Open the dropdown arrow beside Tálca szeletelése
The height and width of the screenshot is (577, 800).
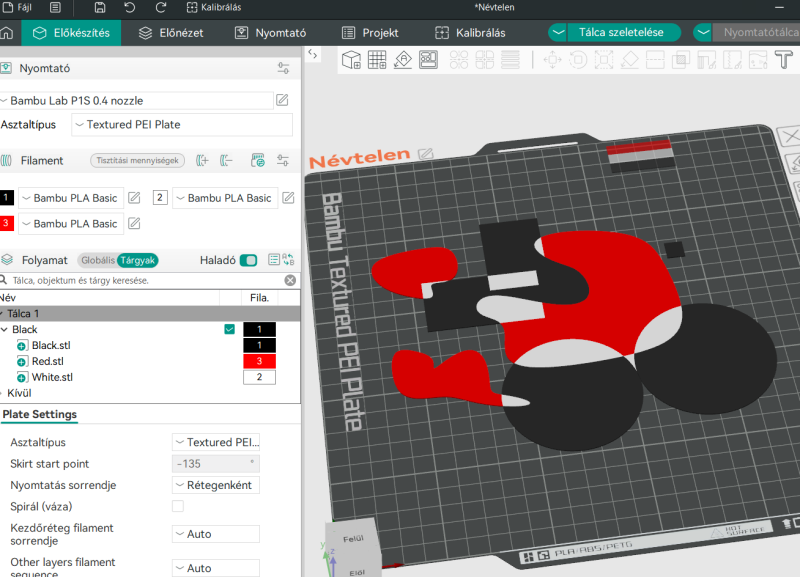coord(558,32)
